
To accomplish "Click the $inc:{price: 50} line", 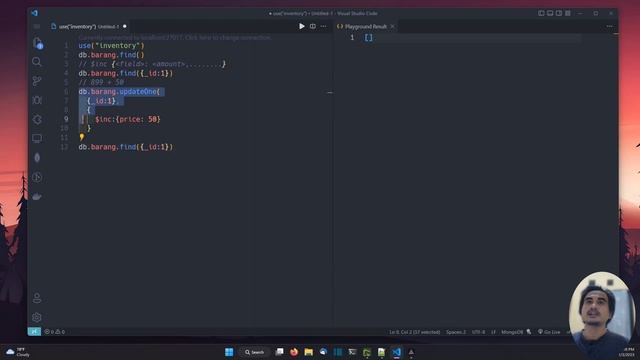I will tap(128, 119).
